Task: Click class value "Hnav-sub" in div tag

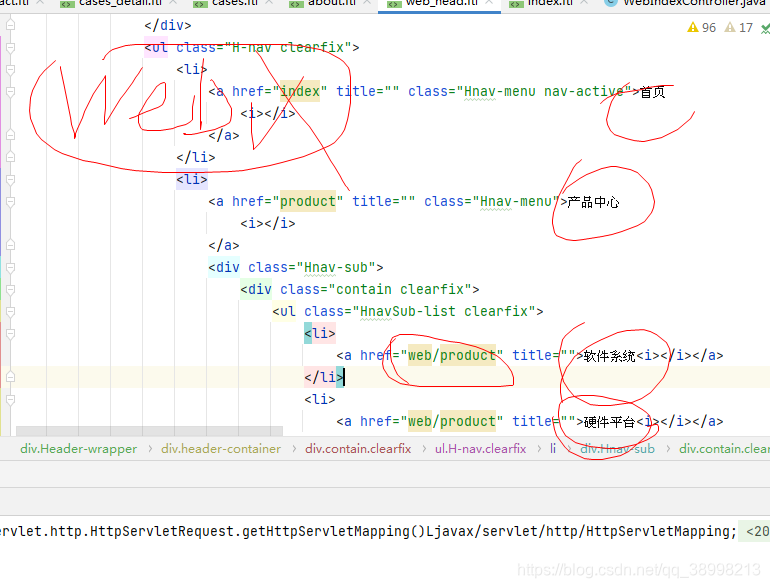Action: pos(336,267)
